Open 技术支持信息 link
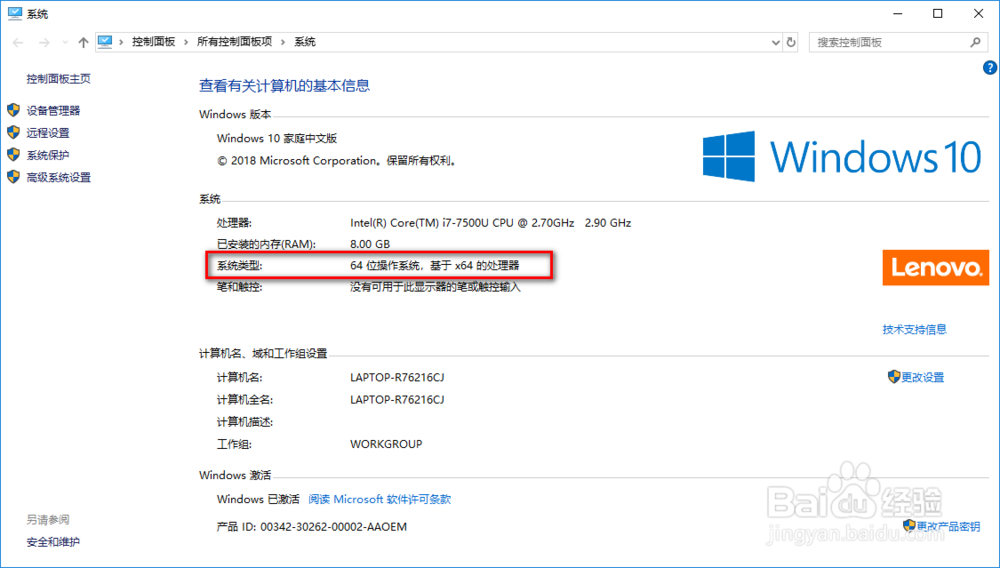Image resolution: width=1000 pixels, height=568 pixels. [915, 330]
